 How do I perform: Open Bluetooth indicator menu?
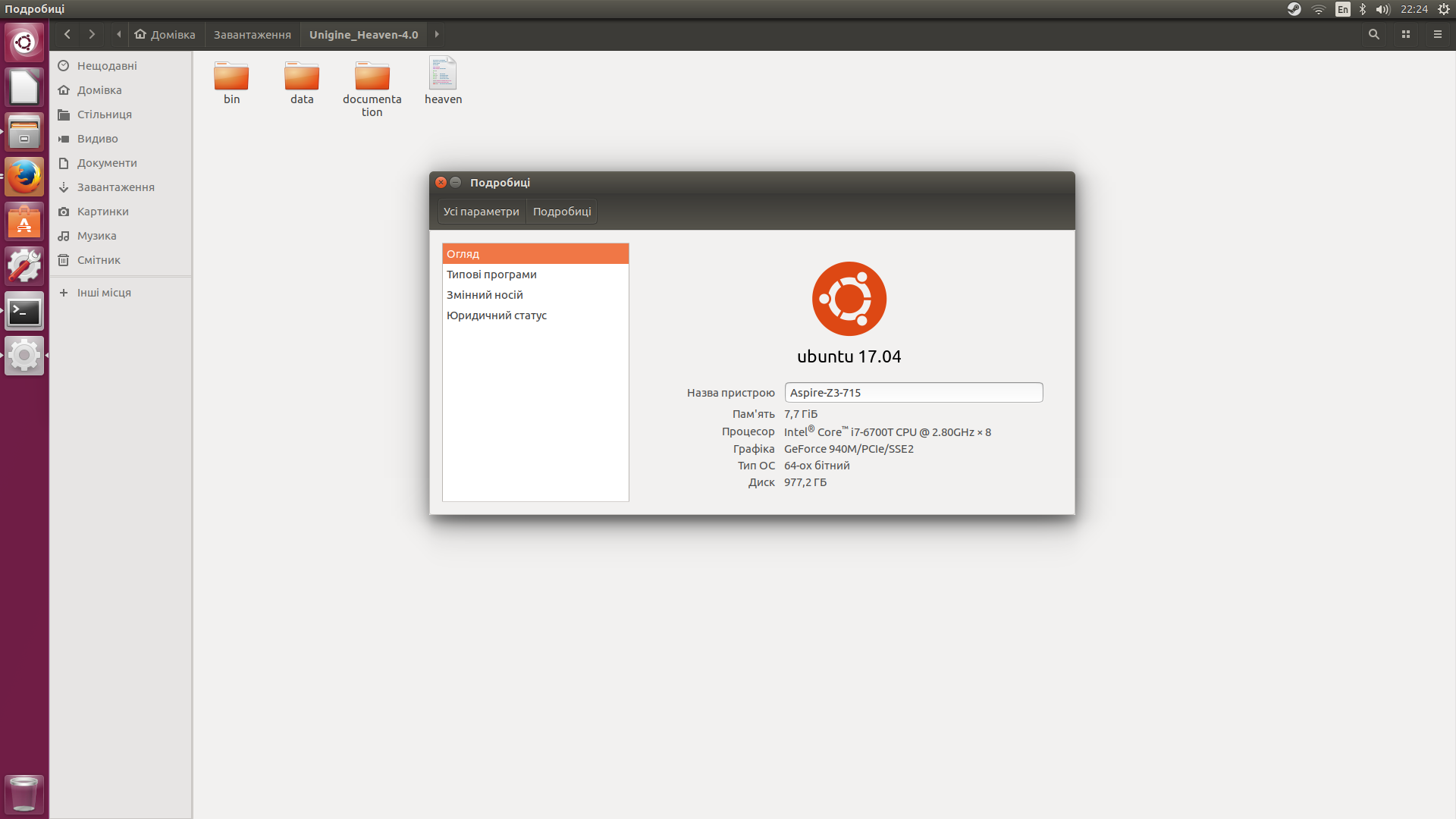pyautogui.click(x=1363, y=9)
